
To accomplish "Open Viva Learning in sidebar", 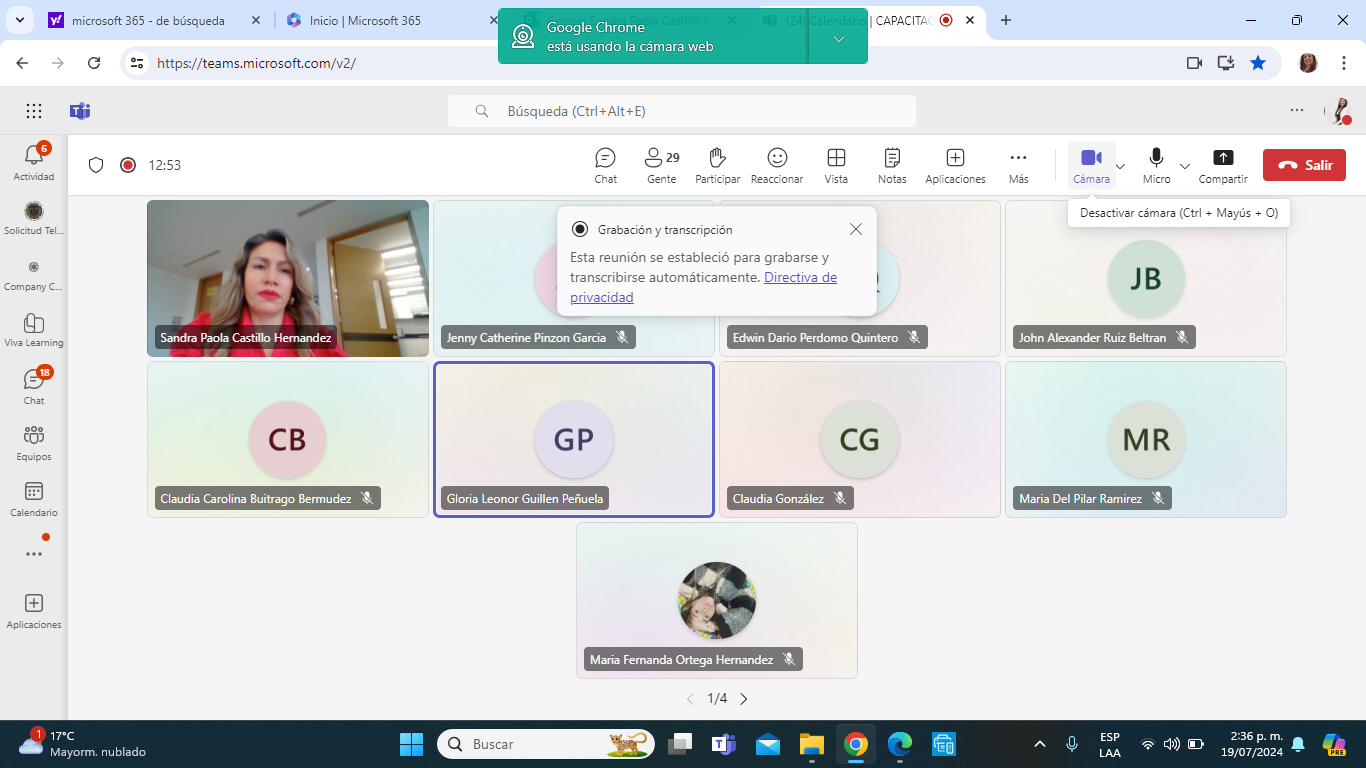I will click(x=34, y=330).
